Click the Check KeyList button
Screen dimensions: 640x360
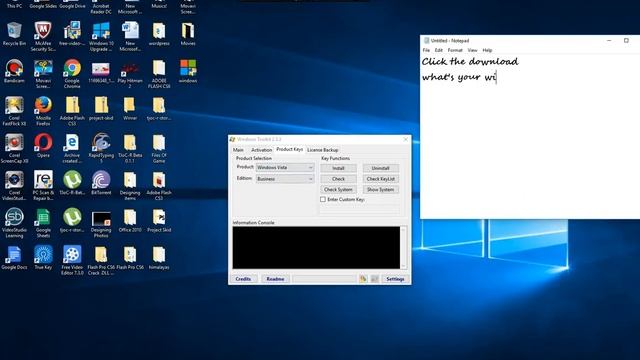pyautogui.click(x=380, y=179)
